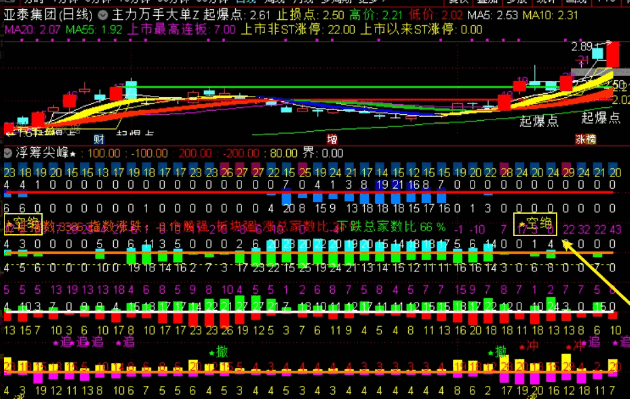
Task: Click the red 增 marker under the chart
Action: (332, 139)
